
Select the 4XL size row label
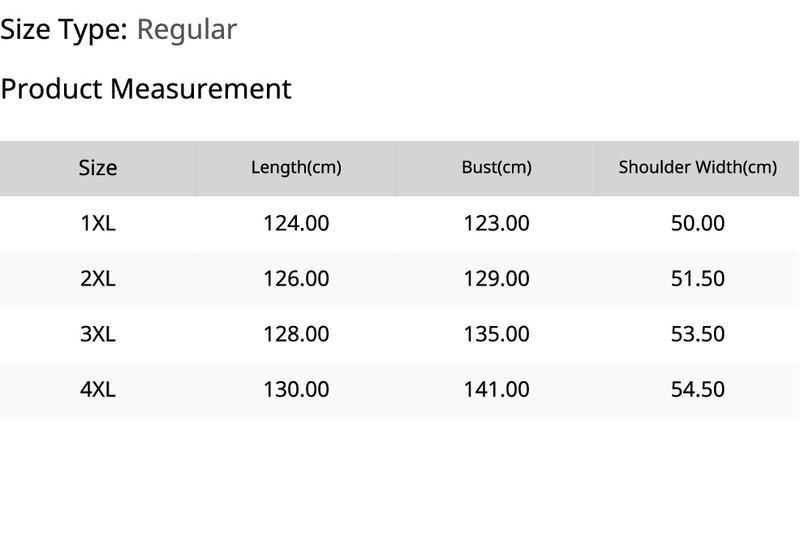(x=97, y=390)
